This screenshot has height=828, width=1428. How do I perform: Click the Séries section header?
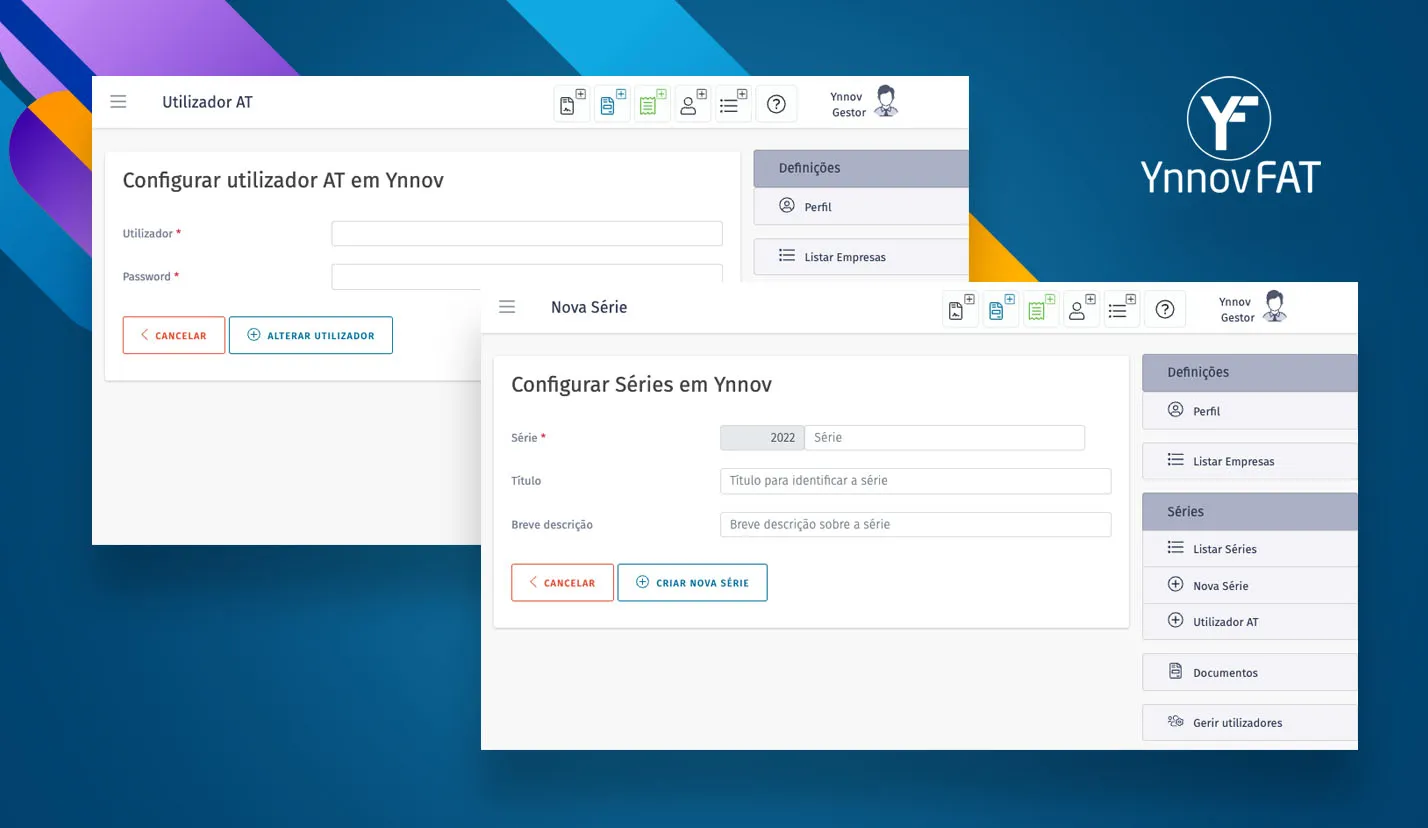1250,511
